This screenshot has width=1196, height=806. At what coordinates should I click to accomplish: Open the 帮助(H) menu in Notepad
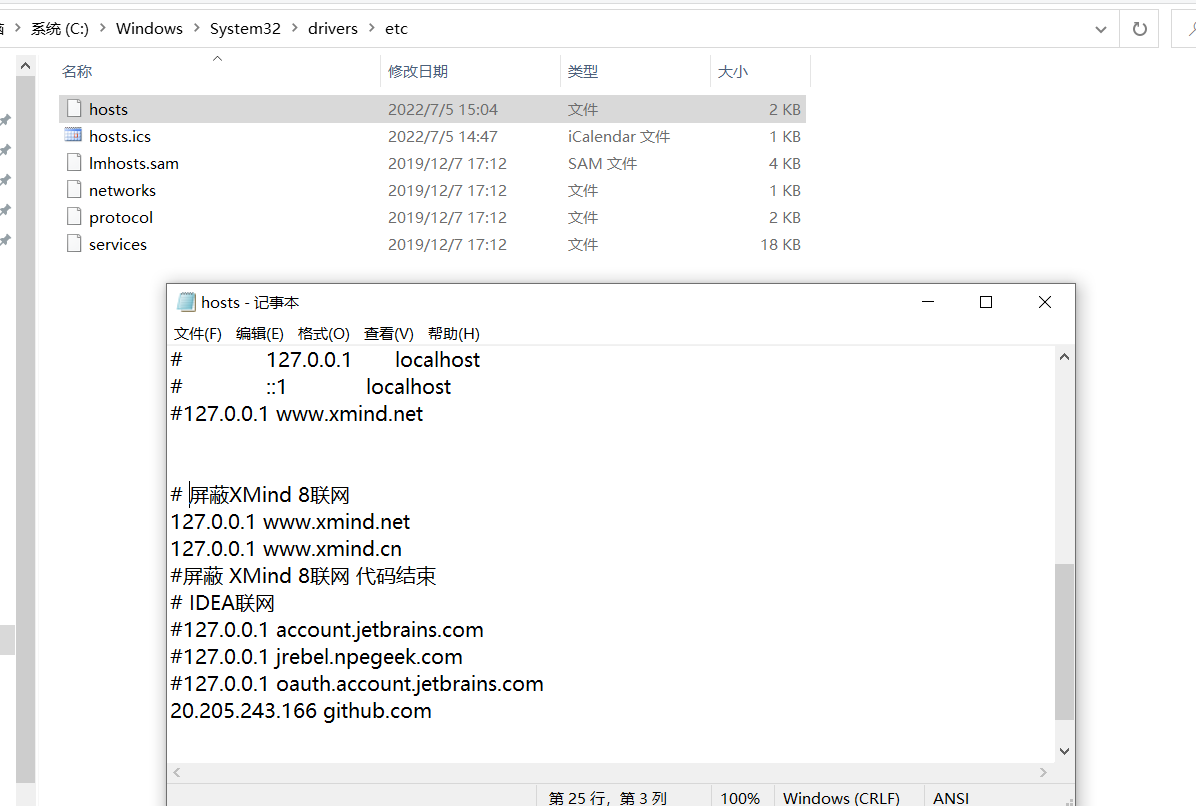point(454,333)
